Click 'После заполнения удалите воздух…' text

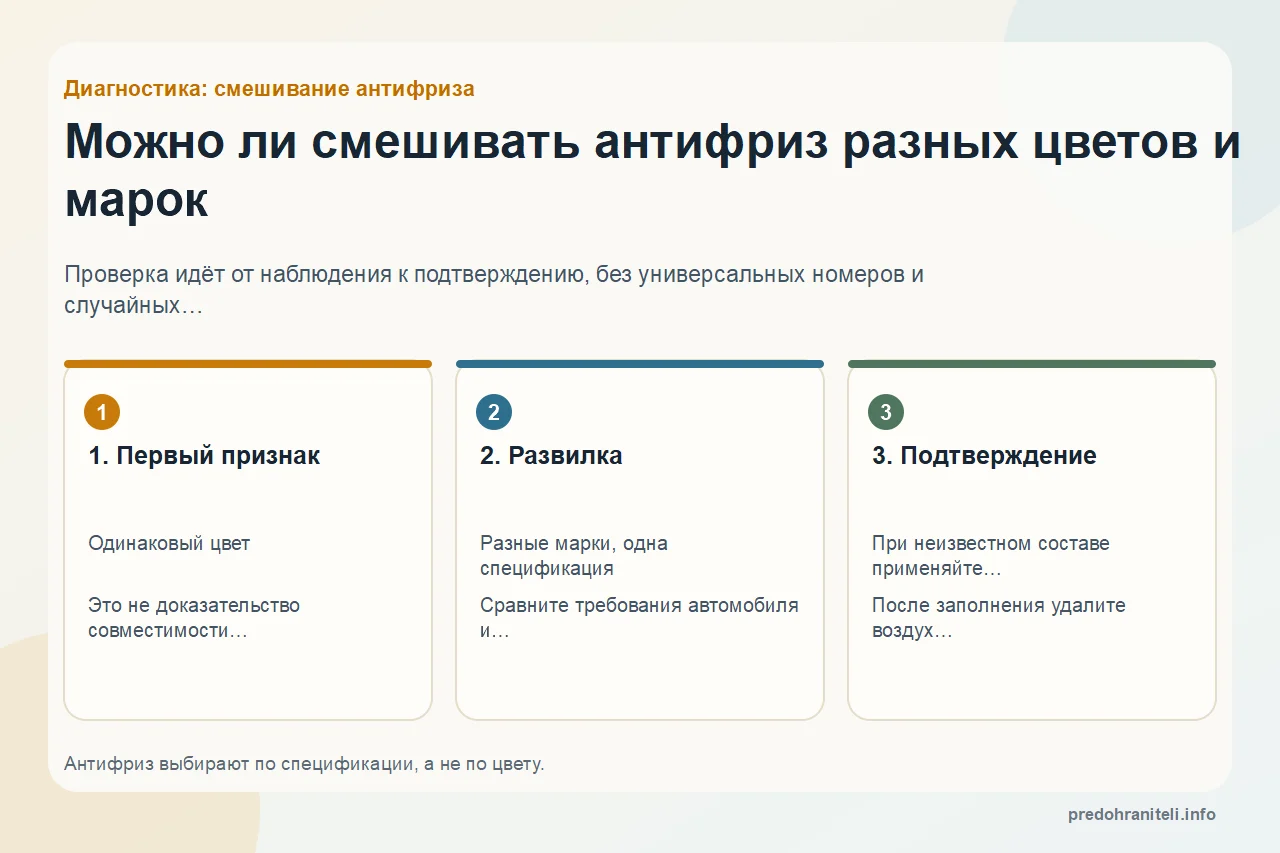coord(998,618)
